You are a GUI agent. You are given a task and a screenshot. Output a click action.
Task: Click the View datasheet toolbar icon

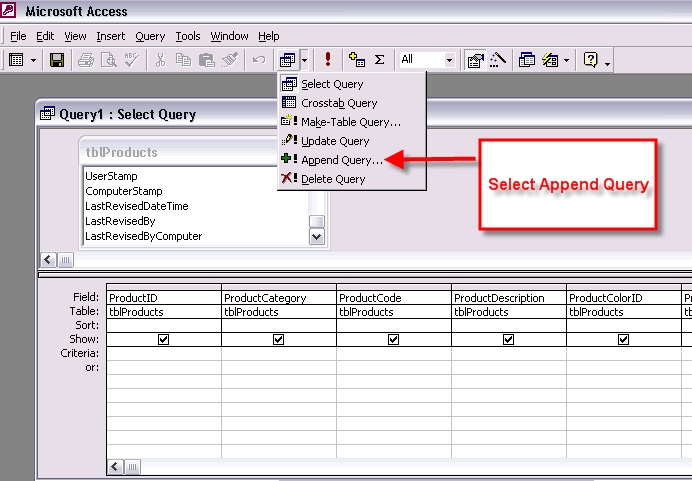click(16, 60)
